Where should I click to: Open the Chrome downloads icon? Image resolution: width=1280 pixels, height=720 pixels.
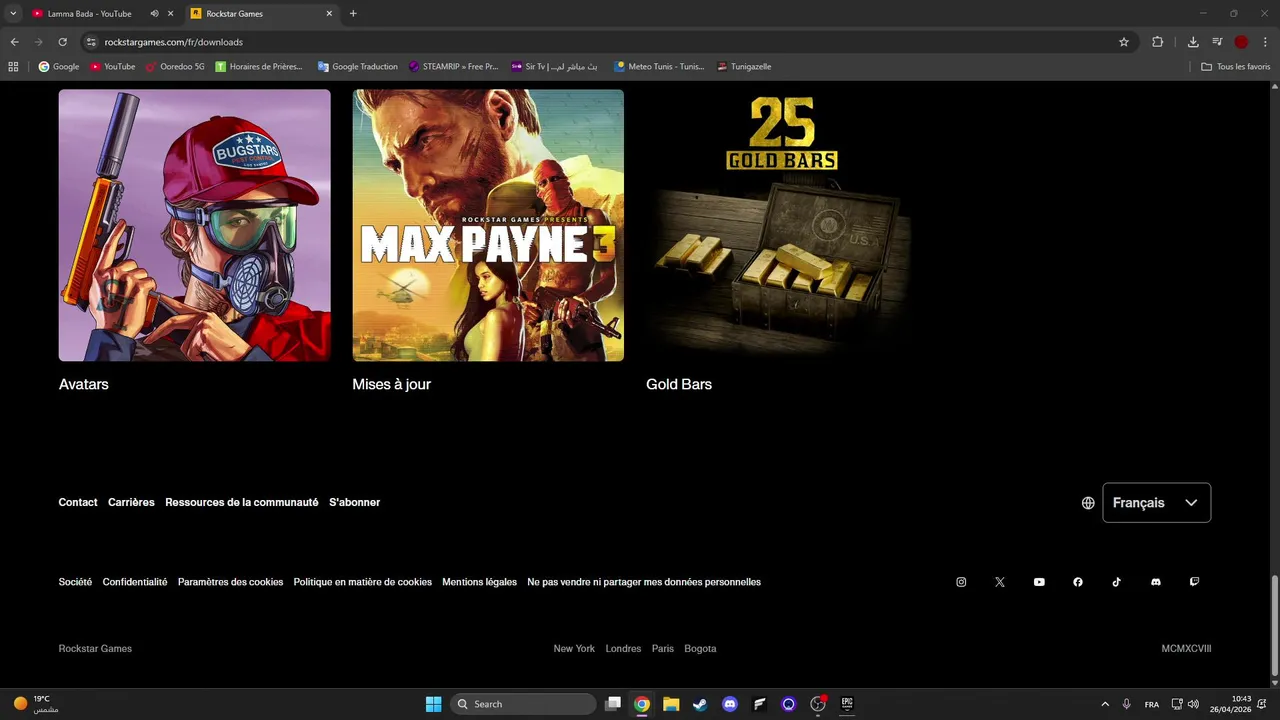(1193, 42)
